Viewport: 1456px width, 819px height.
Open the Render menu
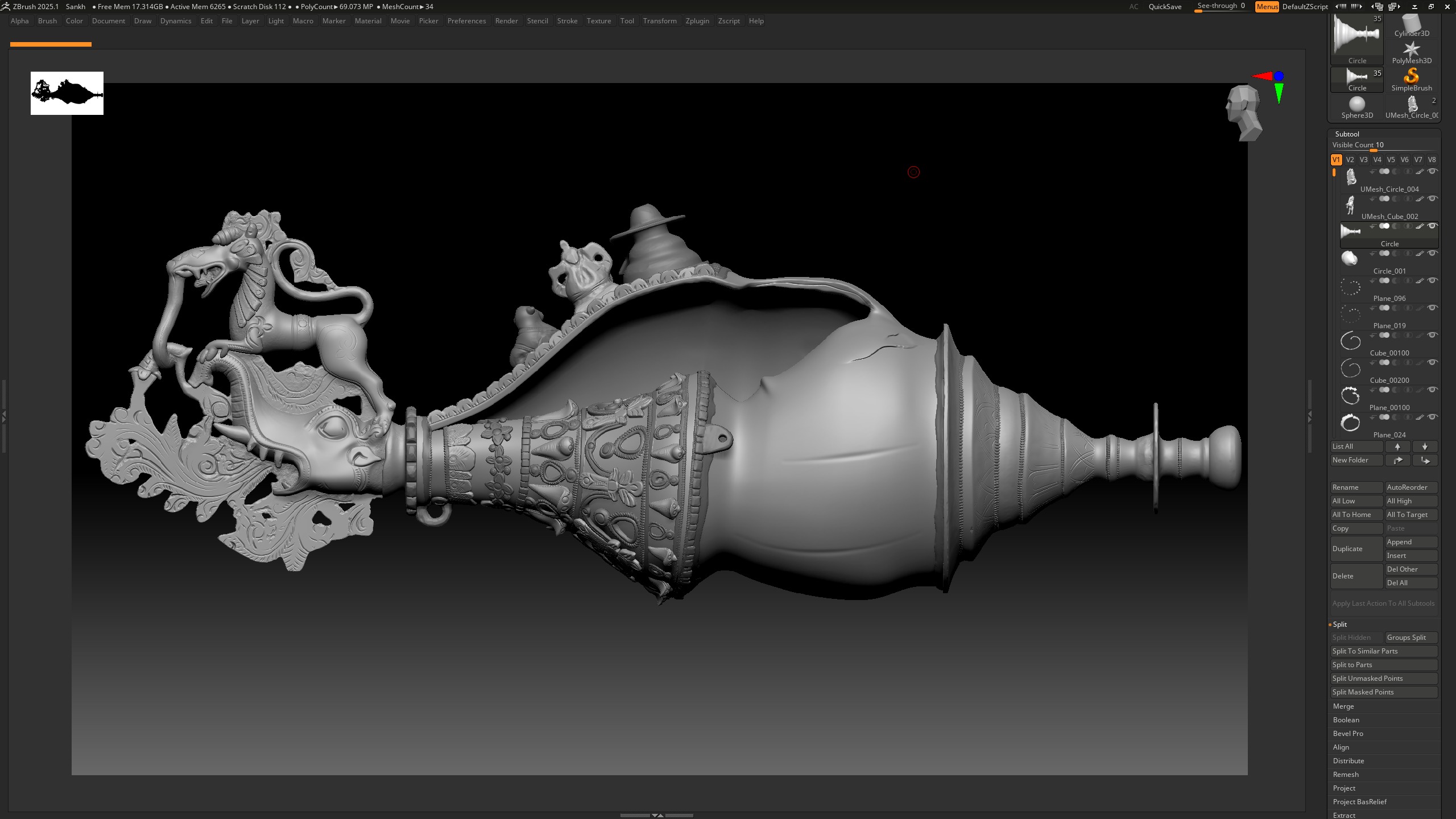click(506, 21)
